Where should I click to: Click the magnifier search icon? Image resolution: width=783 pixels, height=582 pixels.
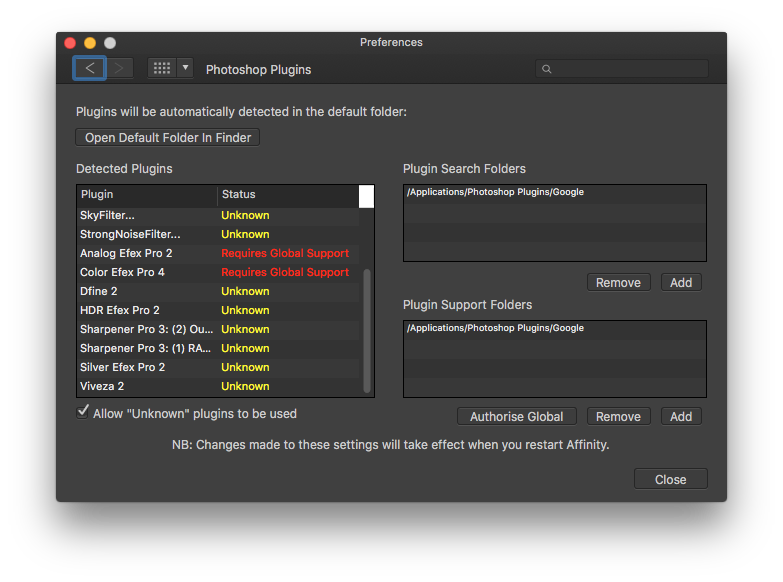coord(547,69)
